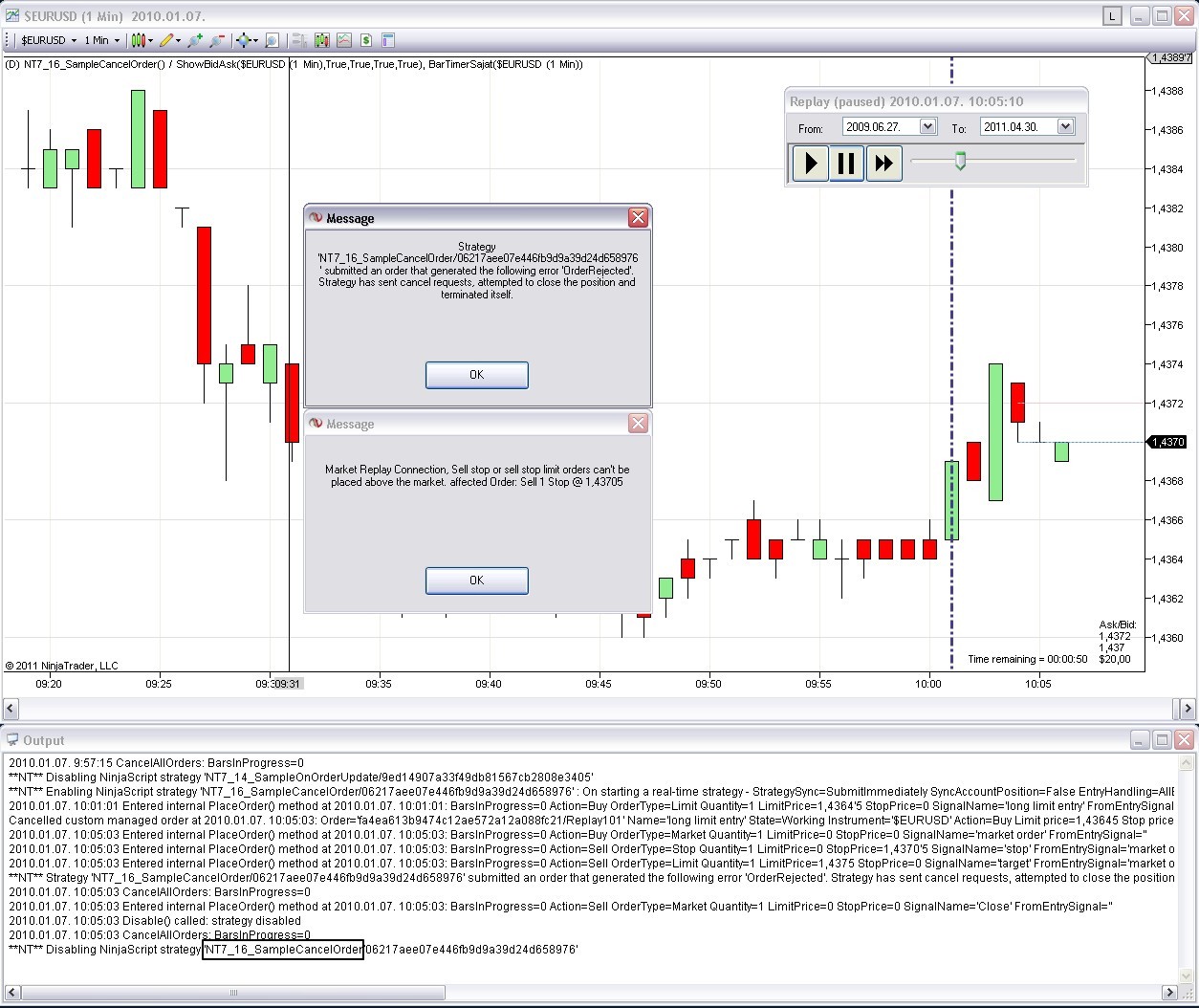Image resolution: width=1199 pixels, height=1008 pixels.
Task: Adjust the replay speed slider thumb
Action: [x=960, y=161]
